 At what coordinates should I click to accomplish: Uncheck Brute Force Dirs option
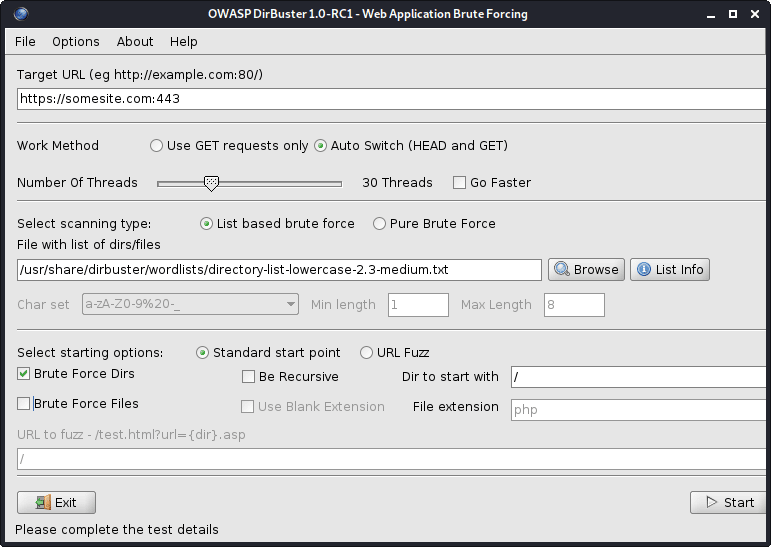click(x=24, y=374)
